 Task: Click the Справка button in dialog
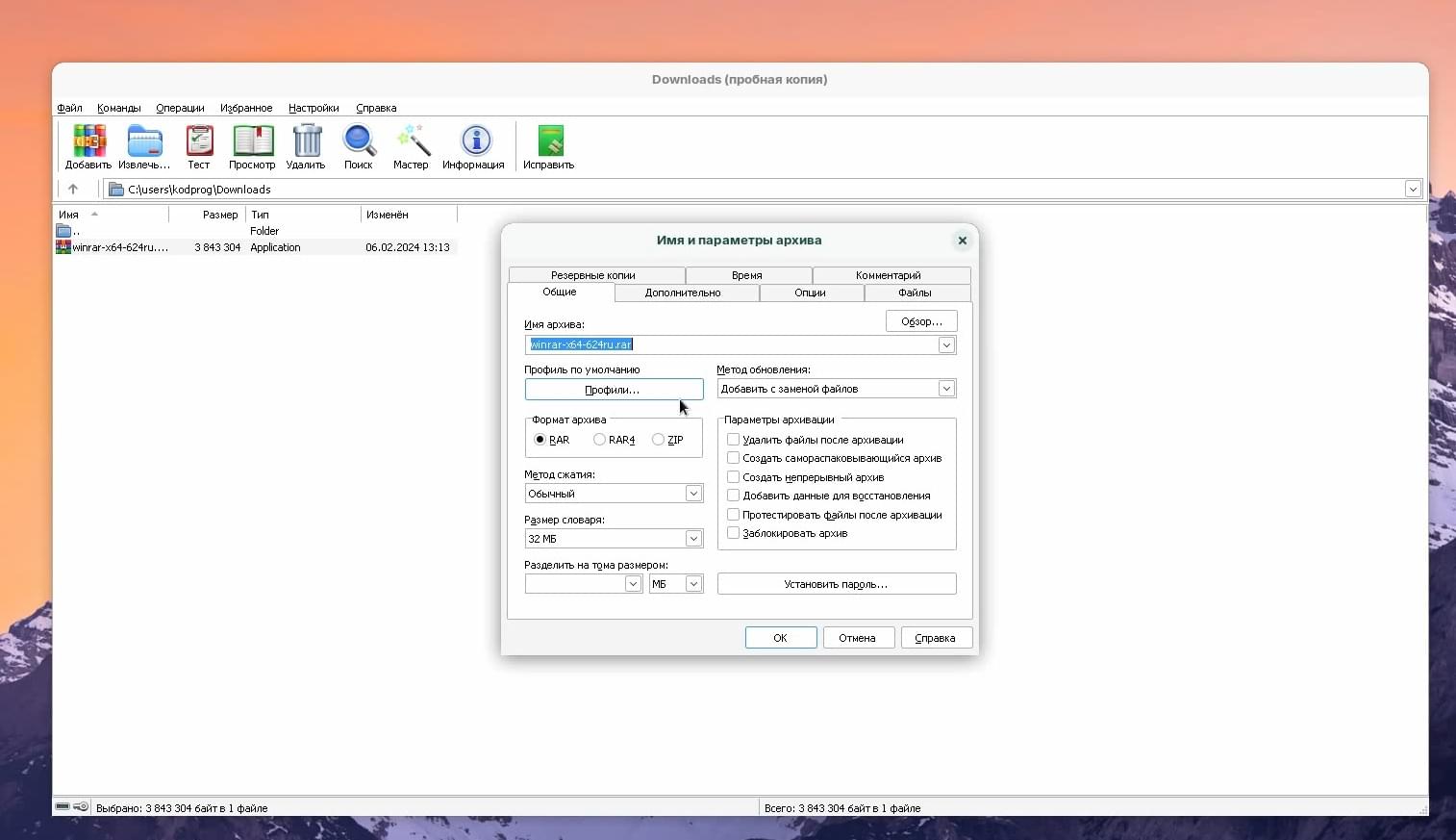pos(936,638)
